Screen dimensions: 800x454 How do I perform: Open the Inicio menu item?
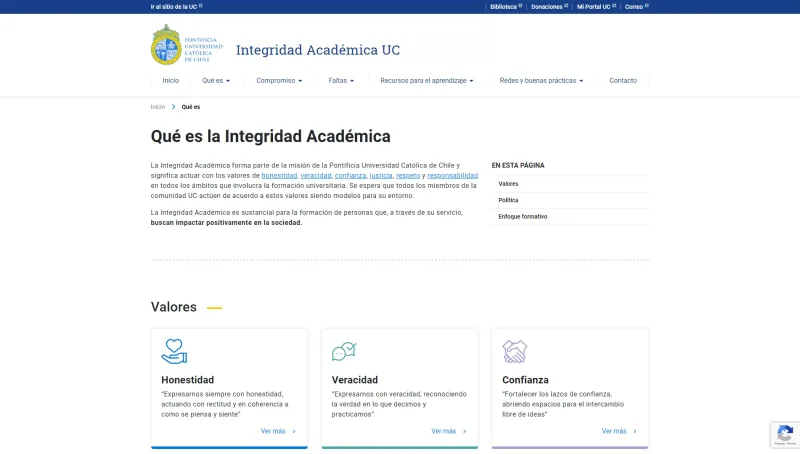[x=170, y=81]
